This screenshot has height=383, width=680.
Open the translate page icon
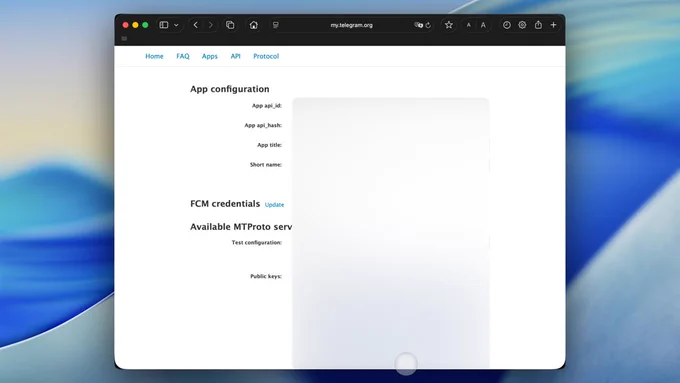tap(418, 25)
